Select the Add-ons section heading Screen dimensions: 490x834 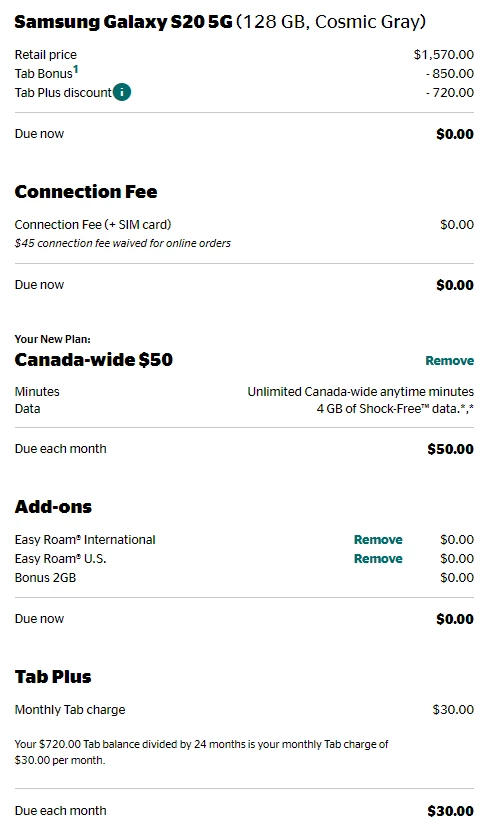click(x=53, y=506)
